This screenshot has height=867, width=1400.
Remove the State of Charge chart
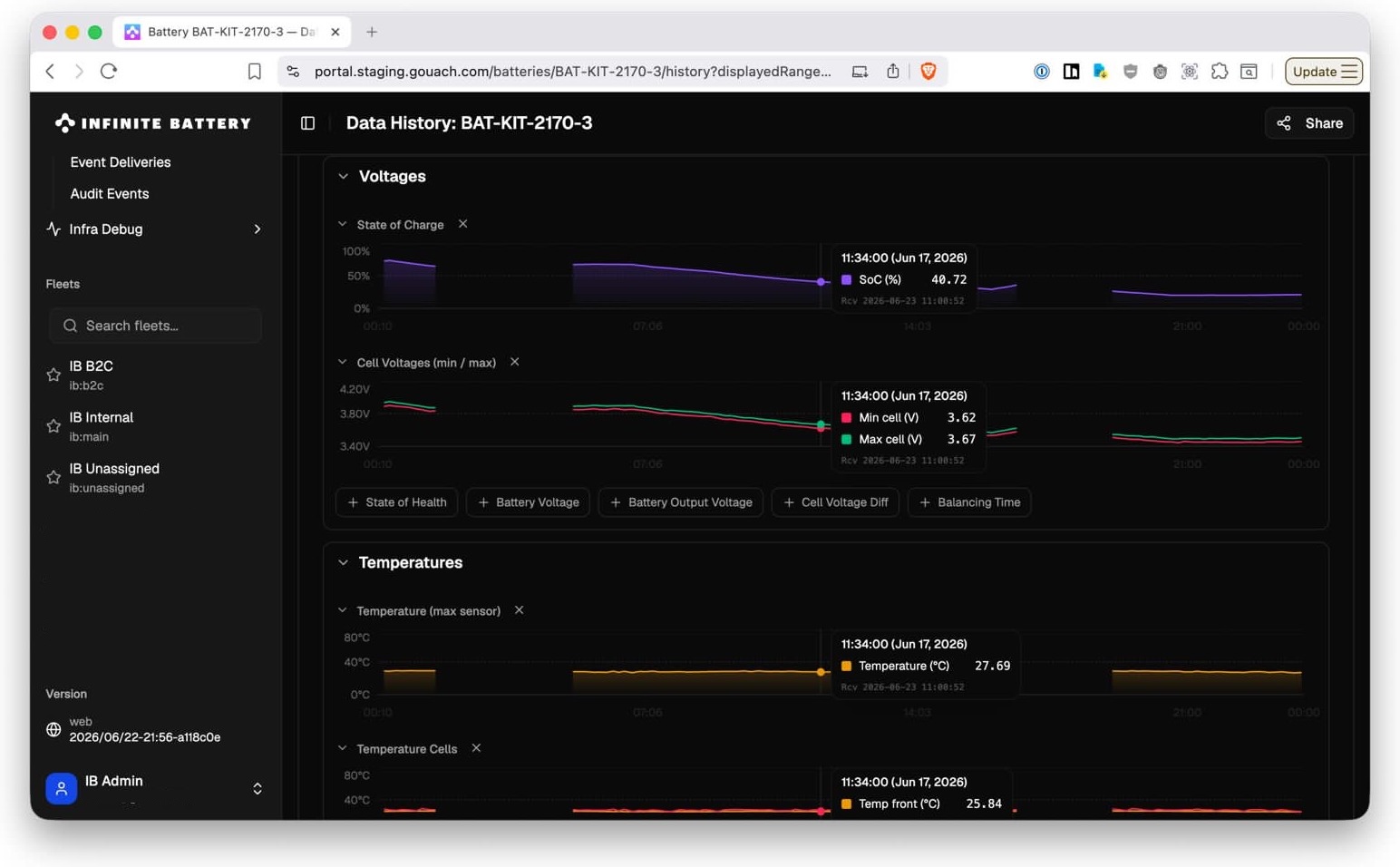[x=462, y=224]
